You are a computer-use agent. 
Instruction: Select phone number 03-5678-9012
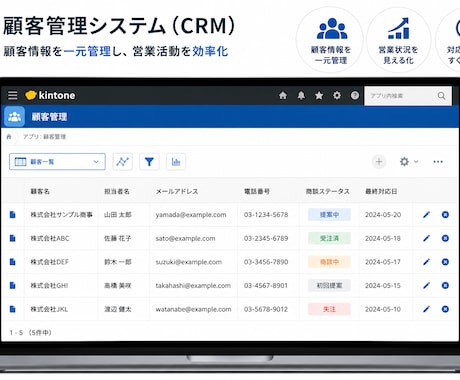(266, 309)
